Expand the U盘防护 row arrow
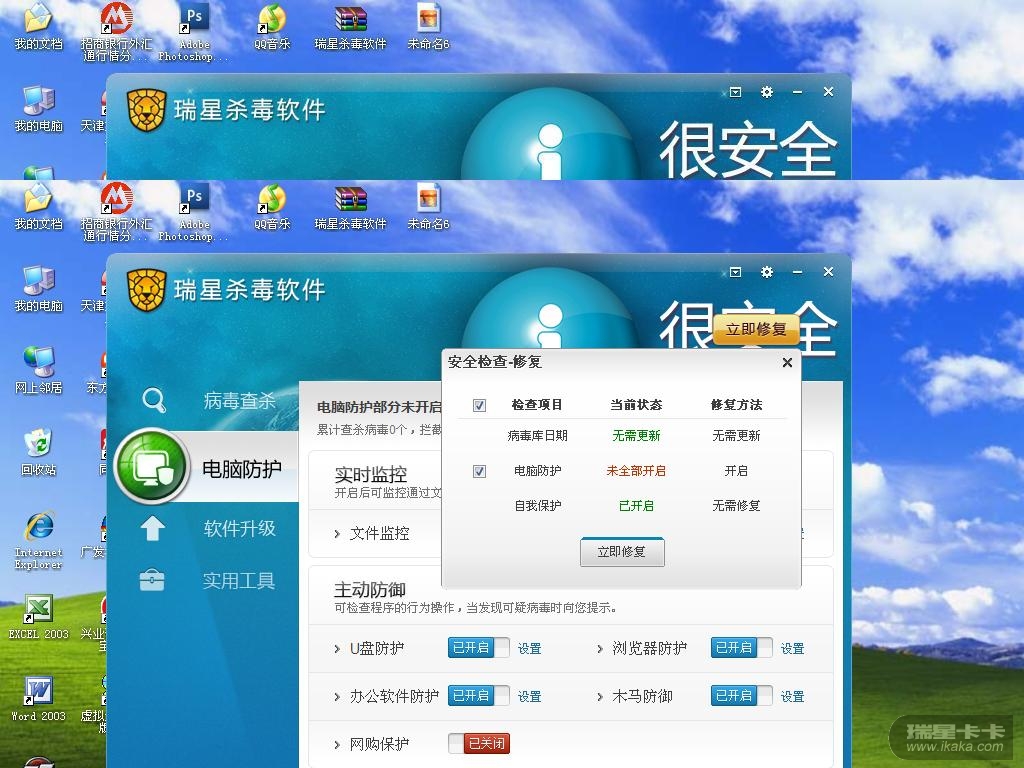1024x768 pixels. click(x=337, y=648)
